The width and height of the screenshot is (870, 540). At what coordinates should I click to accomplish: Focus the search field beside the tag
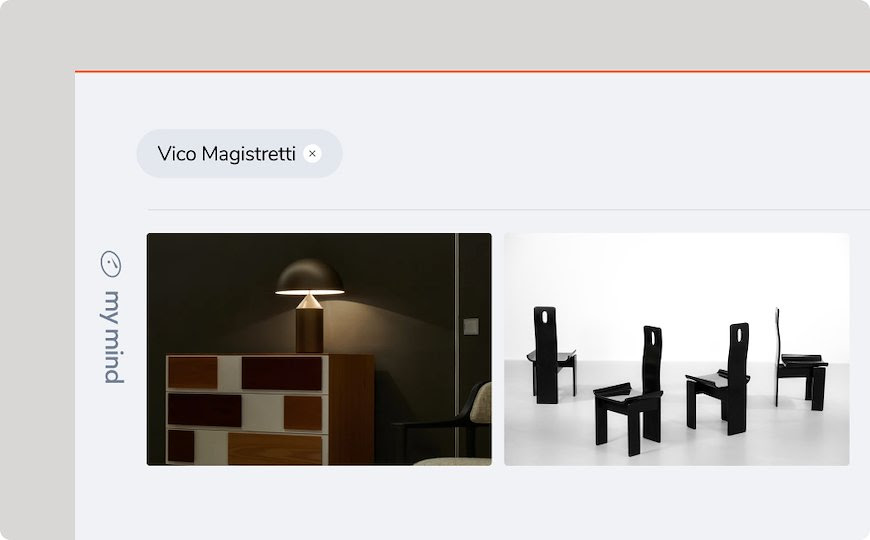(605, 154)
